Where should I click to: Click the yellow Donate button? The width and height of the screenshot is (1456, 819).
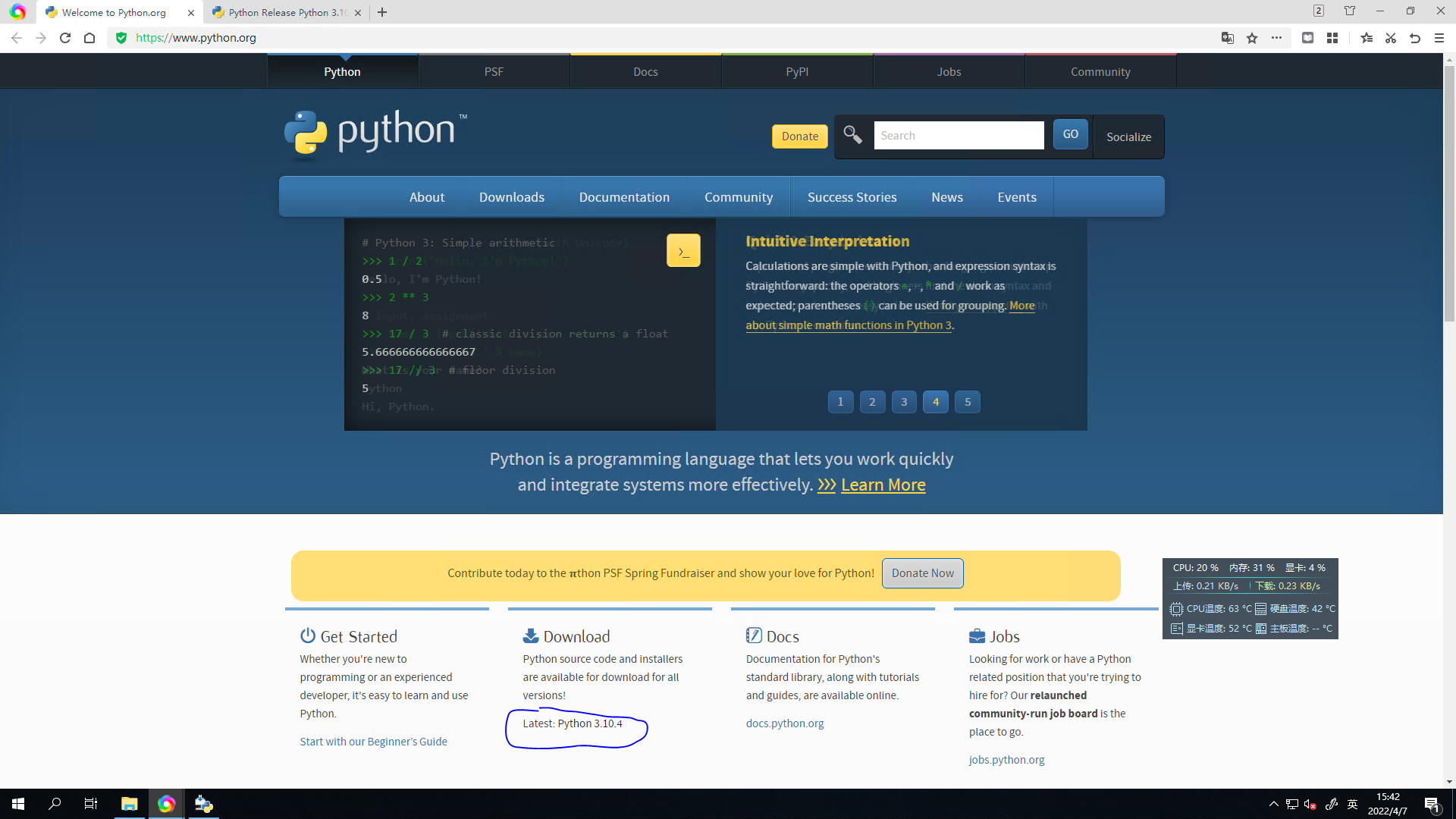tap(800, 136)
